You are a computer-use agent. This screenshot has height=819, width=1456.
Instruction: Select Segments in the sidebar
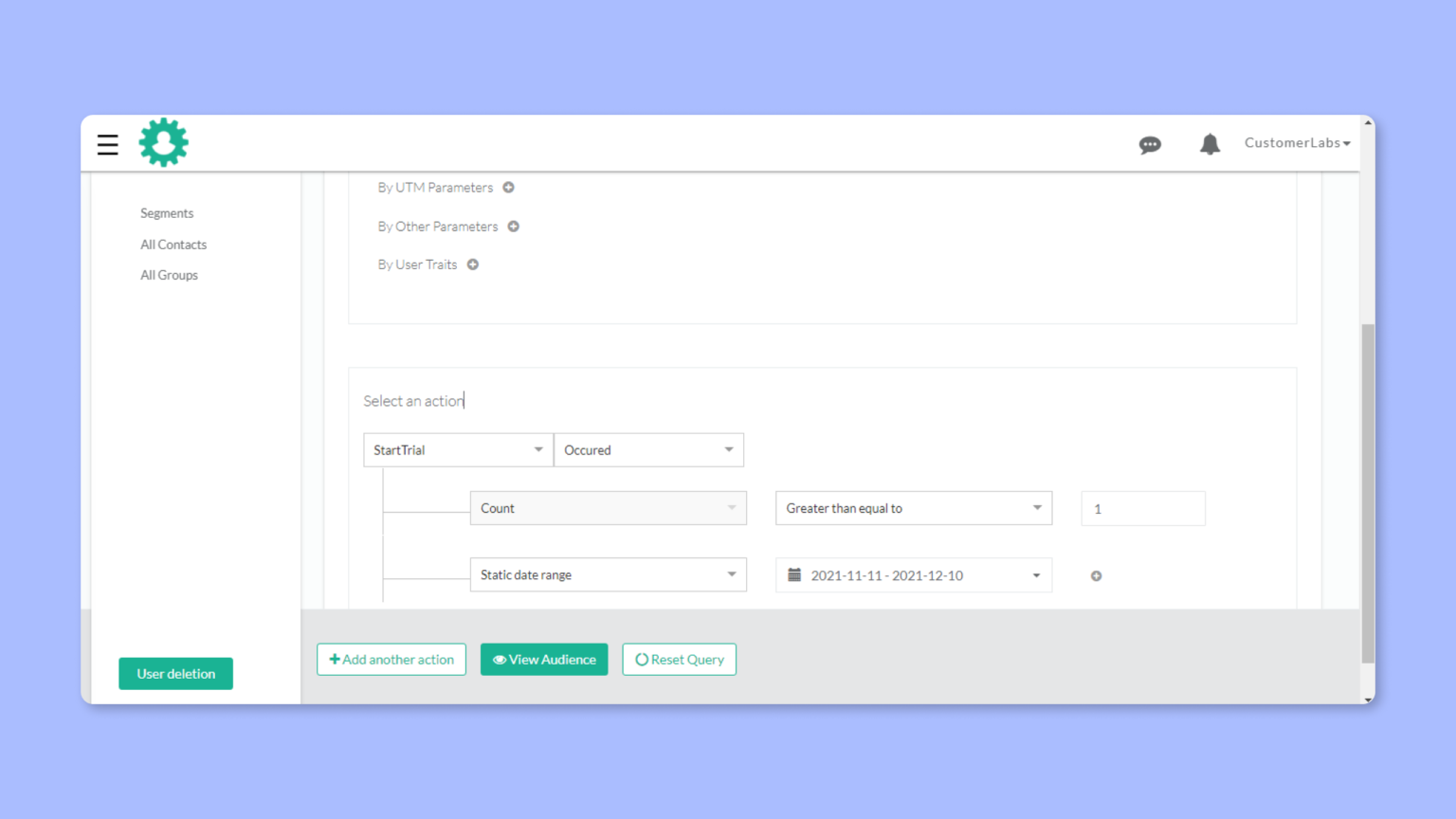click(167, 212)
